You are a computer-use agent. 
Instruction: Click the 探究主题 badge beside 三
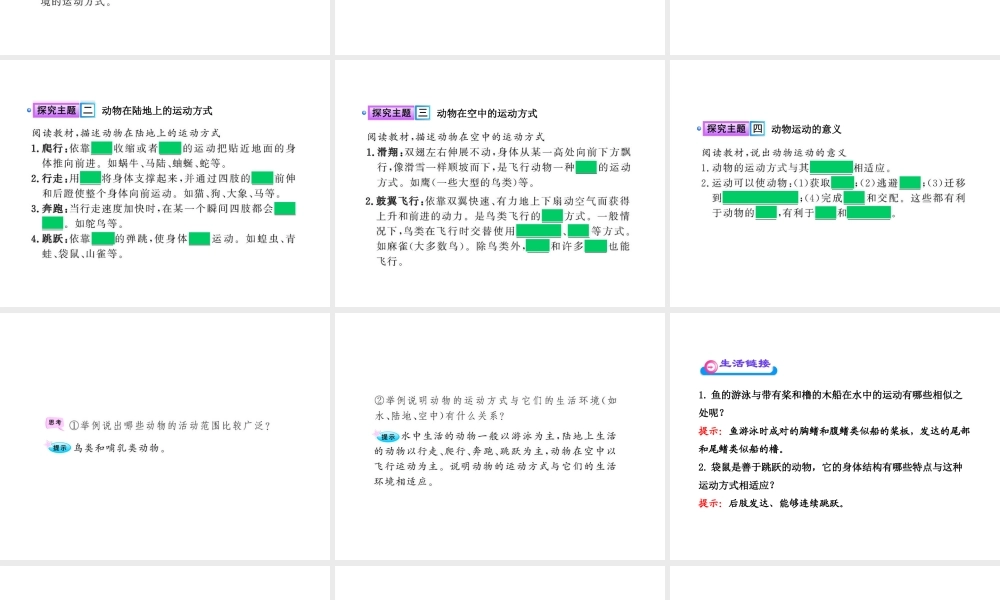click(391, 113)
